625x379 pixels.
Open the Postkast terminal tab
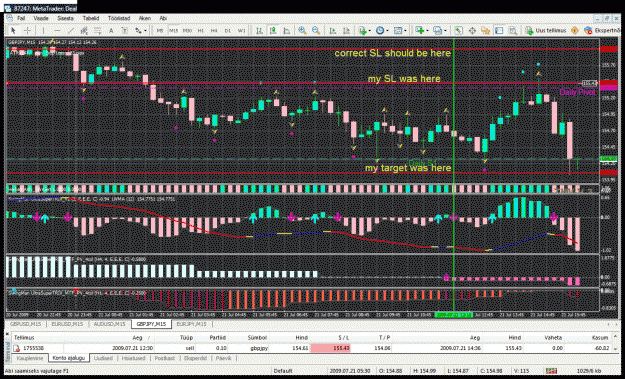(x=165, y=358)
